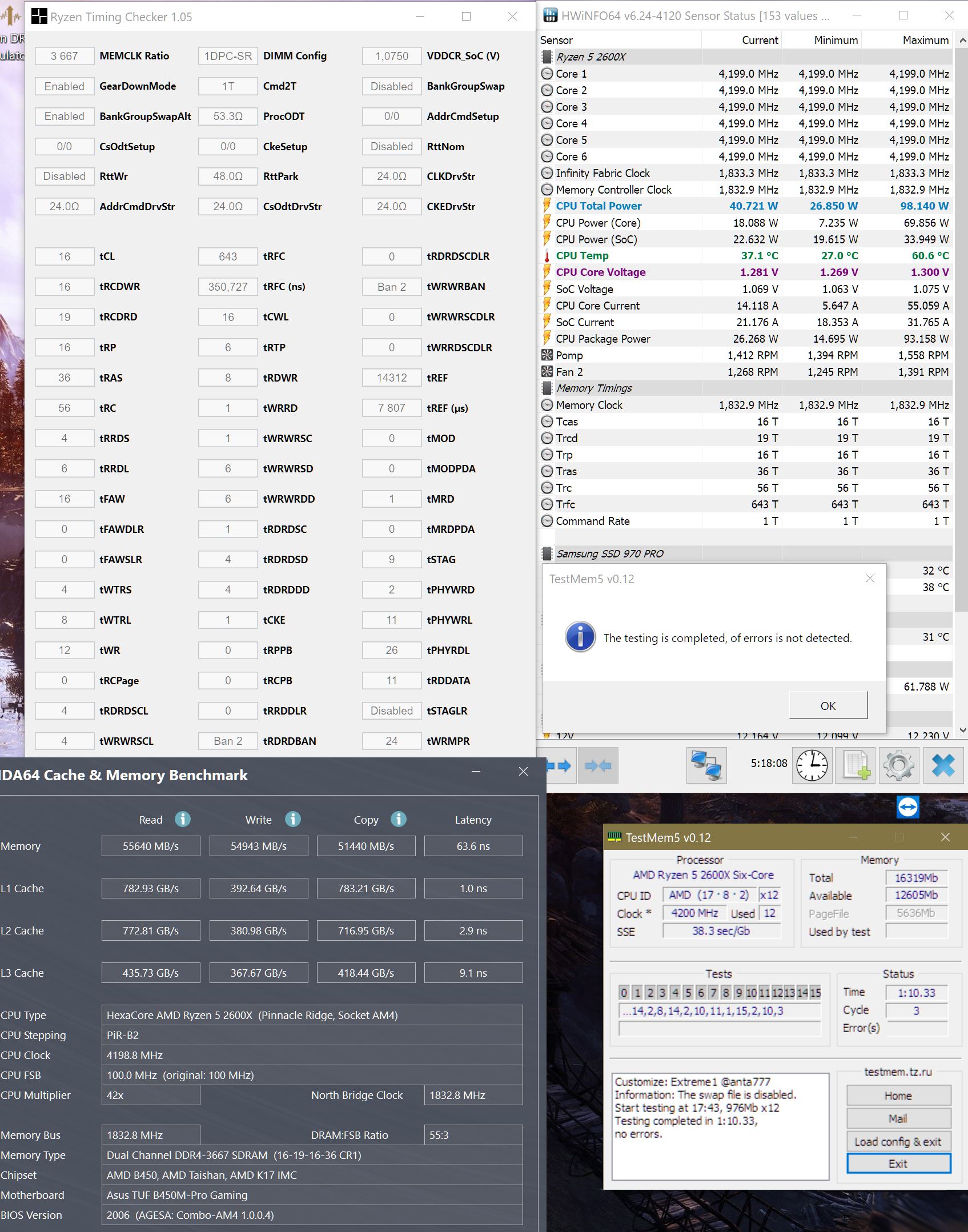Viewport: 968px width, 1232px height.
Task: Click the HWiNFO clock reset icon
Action: [812, 765]
